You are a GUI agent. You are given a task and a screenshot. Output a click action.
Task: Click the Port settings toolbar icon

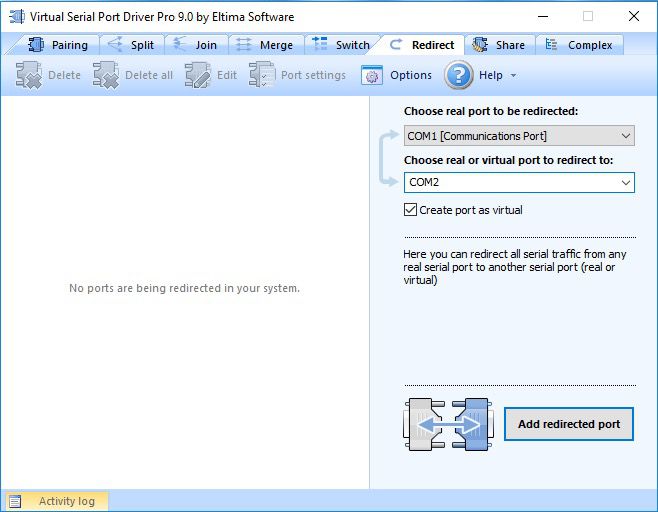(x=262, y=75)
